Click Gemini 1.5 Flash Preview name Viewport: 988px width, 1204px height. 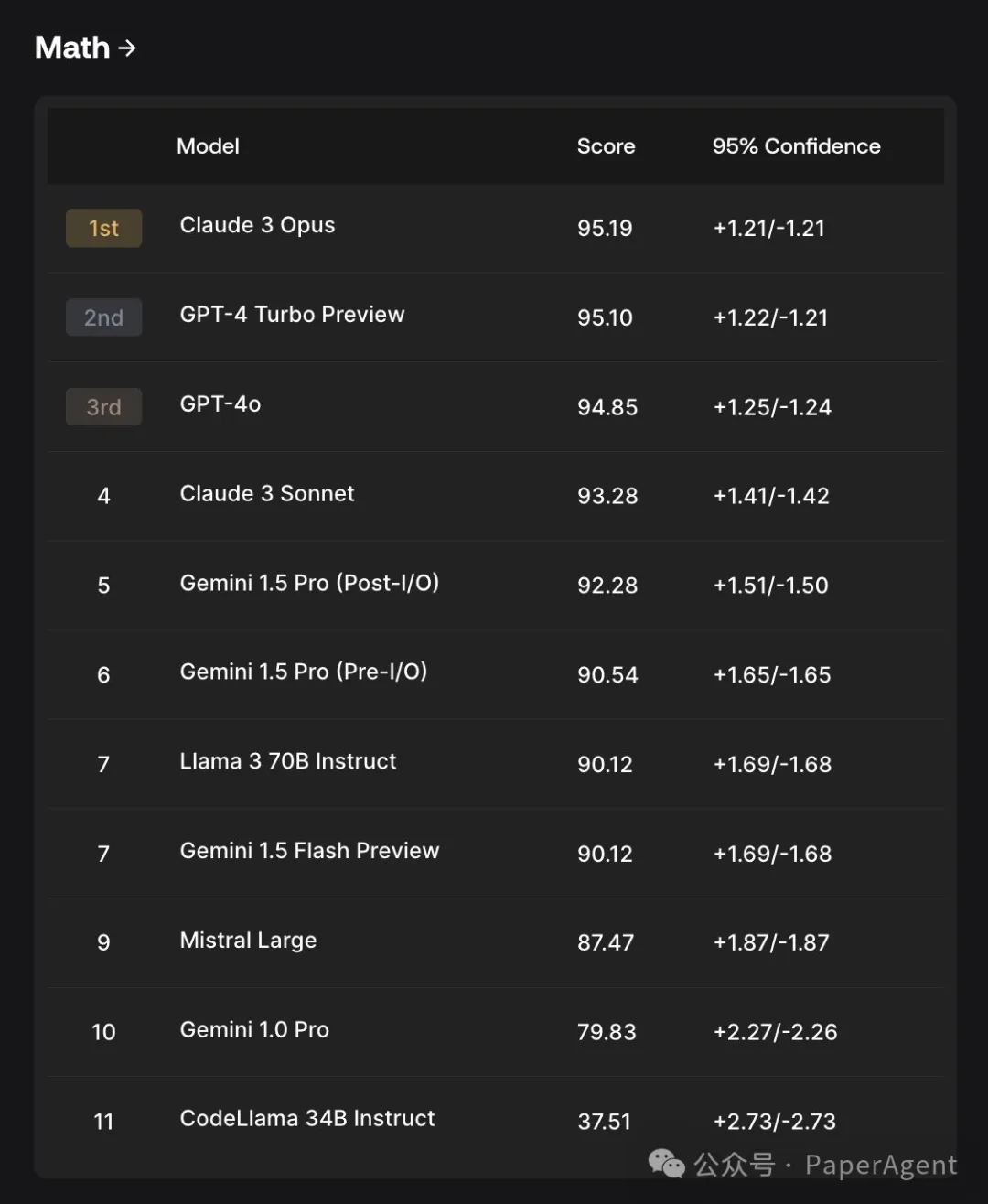[309, 851]
